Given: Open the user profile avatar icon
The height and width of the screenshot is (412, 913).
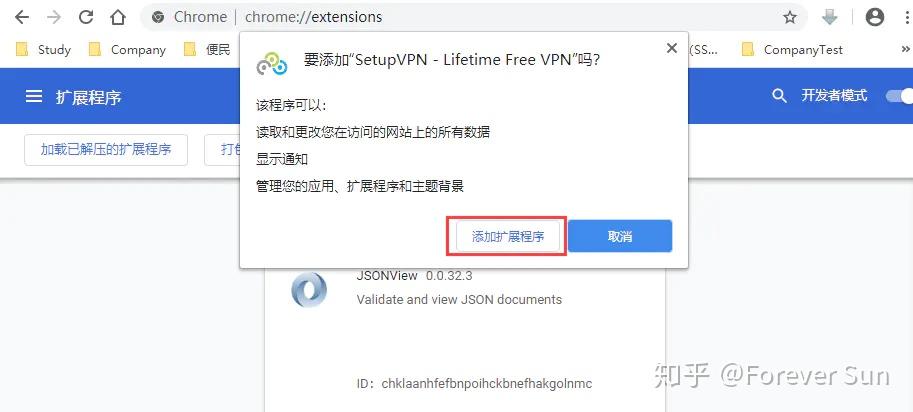Looking at the screenshot, I should pyautogui.click(x=875, y=17).
